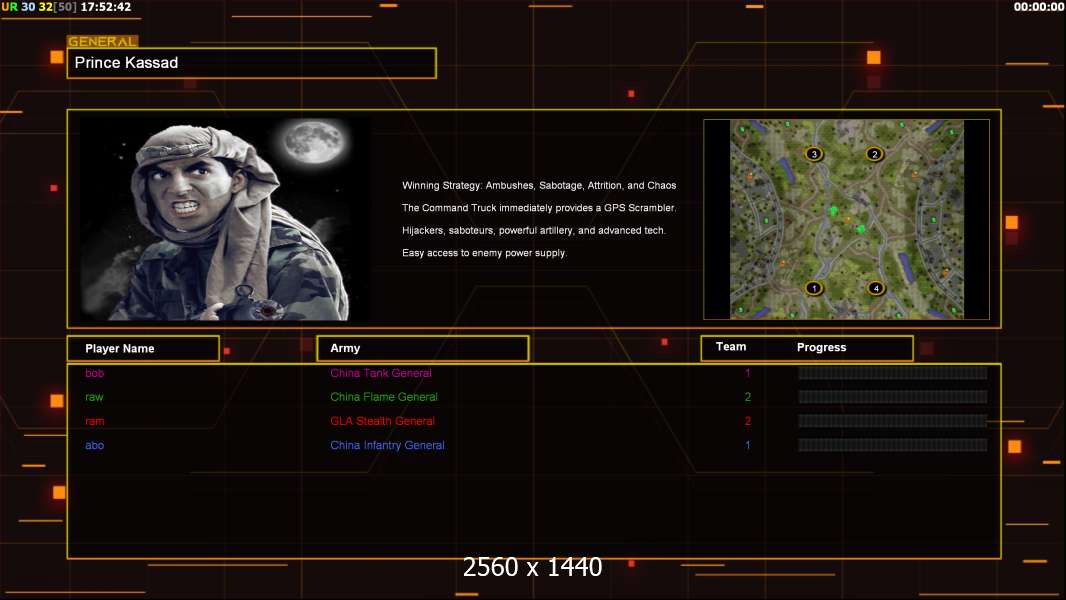Select start position 4 marker on map
The width and height of the screenshot is (1066, 600).
tap(876, 288)
